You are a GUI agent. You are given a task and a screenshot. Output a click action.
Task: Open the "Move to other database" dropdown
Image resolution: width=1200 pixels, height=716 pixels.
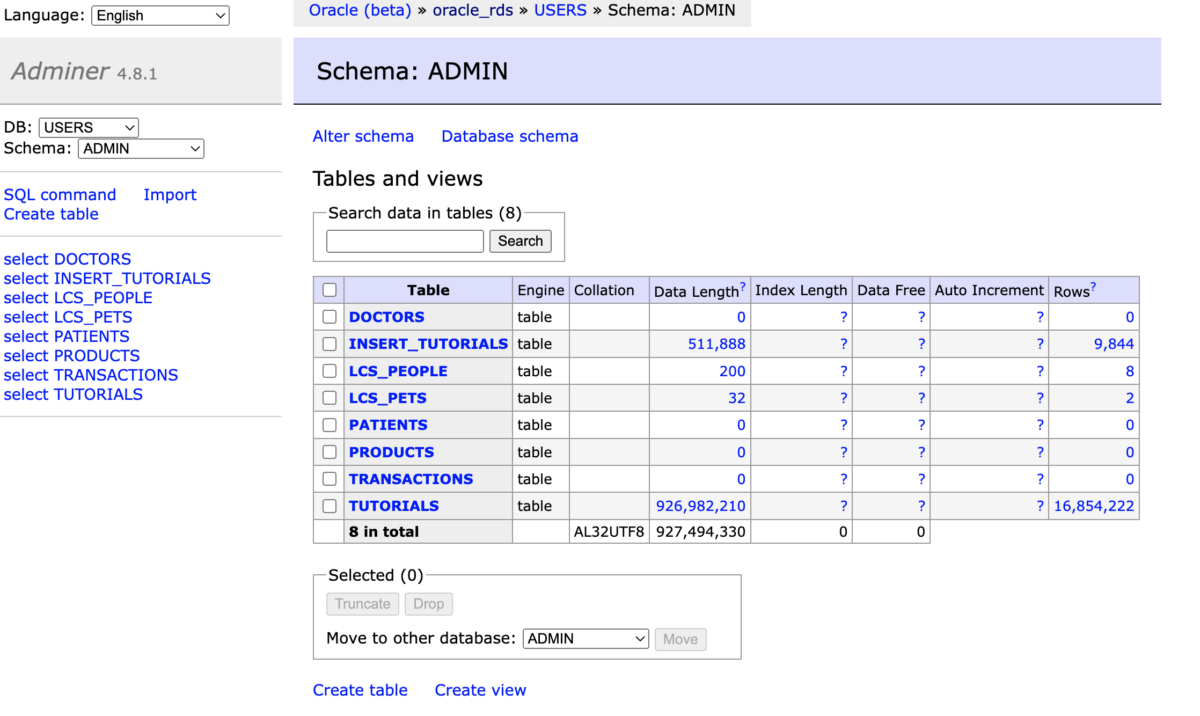click(585, 639)
